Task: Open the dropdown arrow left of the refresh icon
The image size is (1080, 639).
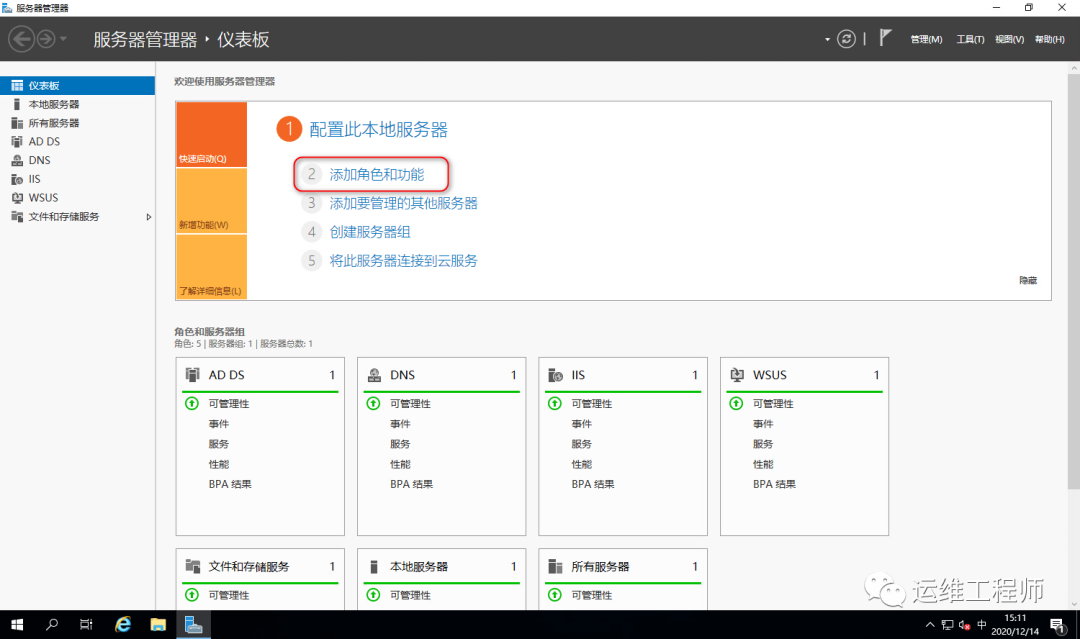Action: coord(827,39)
